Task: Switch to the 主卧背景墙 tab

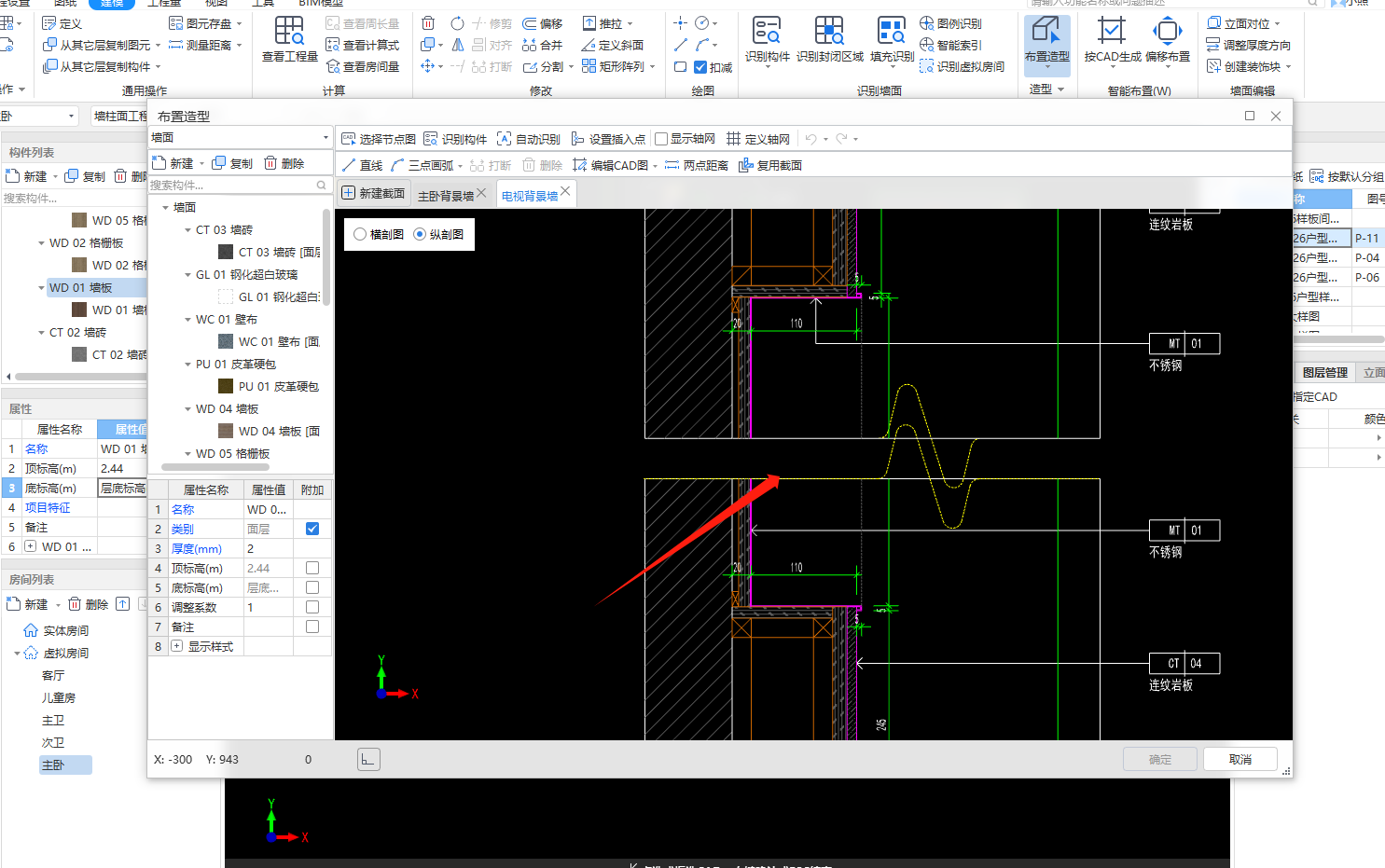Action: [x=446, y=196]
